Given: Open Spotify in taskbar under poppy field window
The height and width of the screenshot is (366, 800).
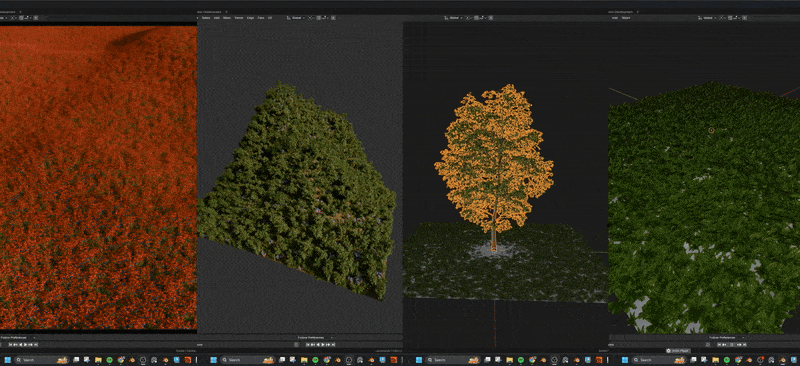Looking at the screenshot, I should point(110,360).
